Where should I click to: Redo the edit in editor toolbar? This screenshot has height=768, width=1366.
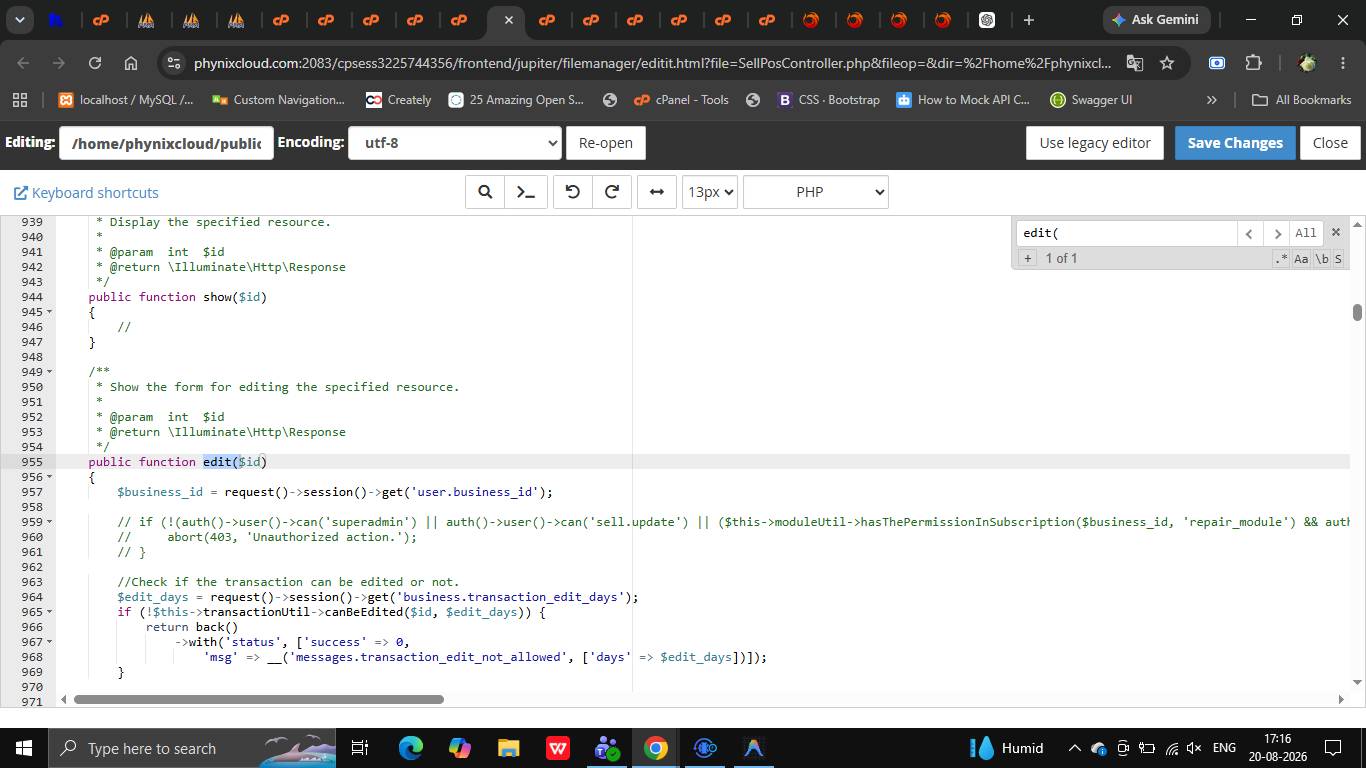612,192
